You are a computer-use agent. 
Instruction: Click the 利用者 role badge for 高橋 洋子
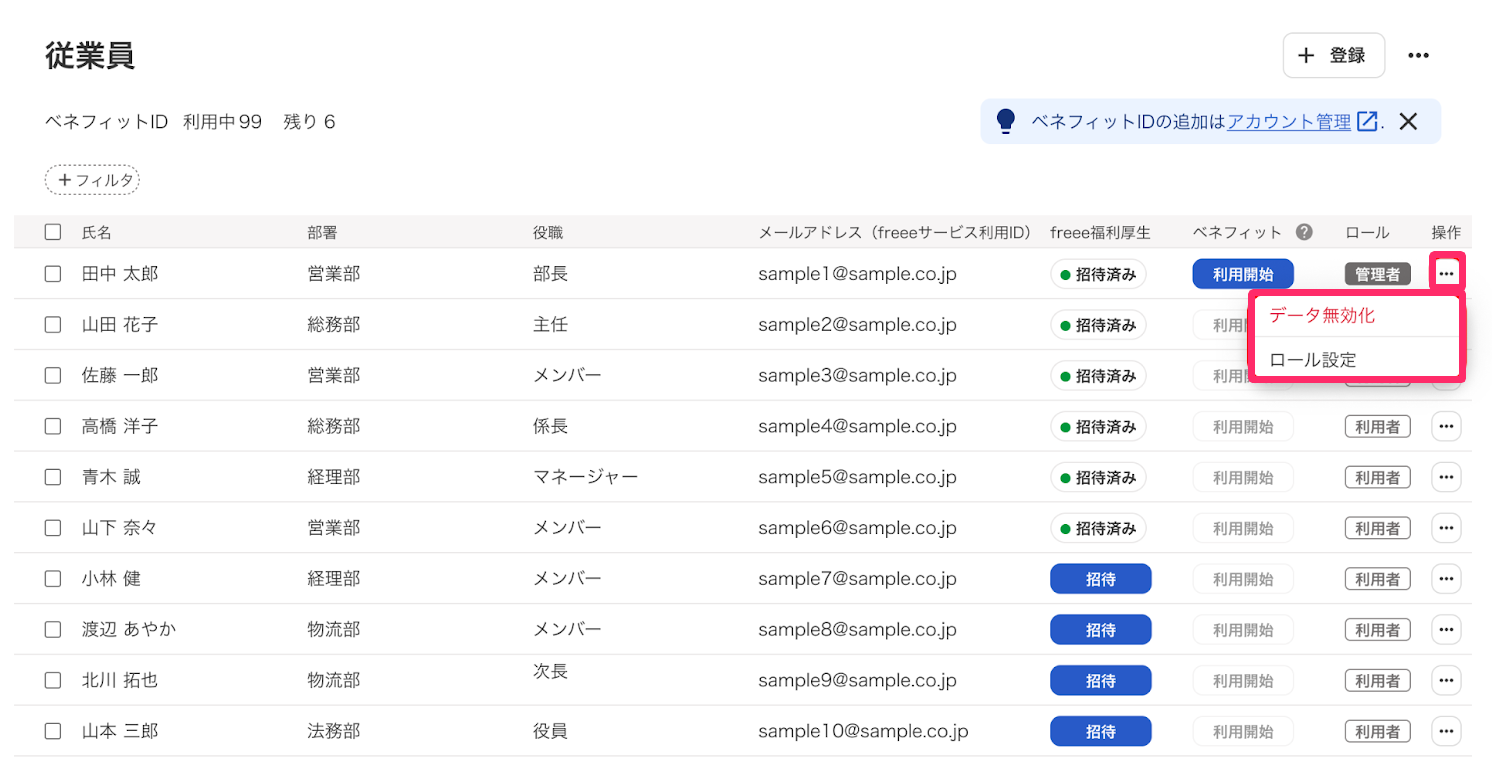(x=1377, y=427)
